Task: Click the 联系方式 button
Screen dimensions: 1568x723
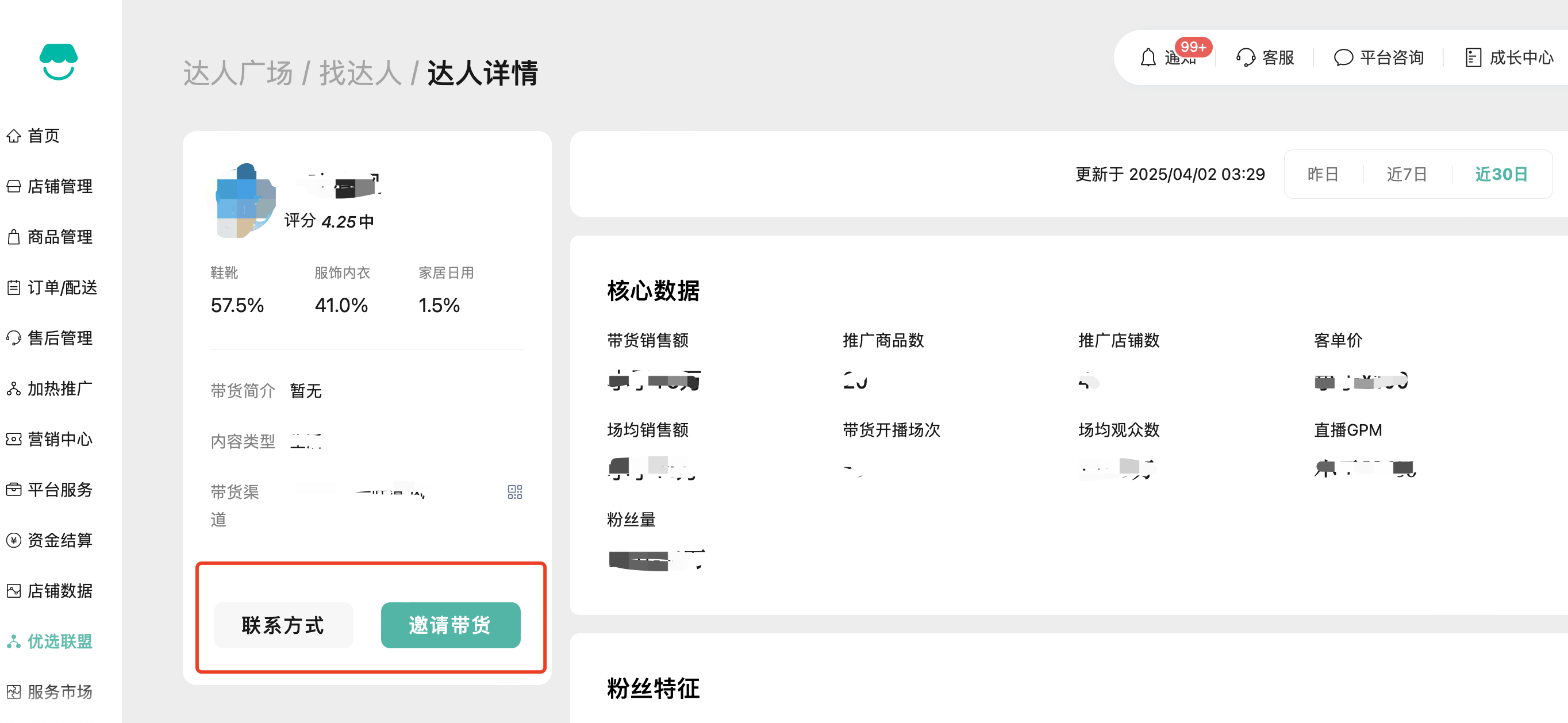Action: point(283,625)
